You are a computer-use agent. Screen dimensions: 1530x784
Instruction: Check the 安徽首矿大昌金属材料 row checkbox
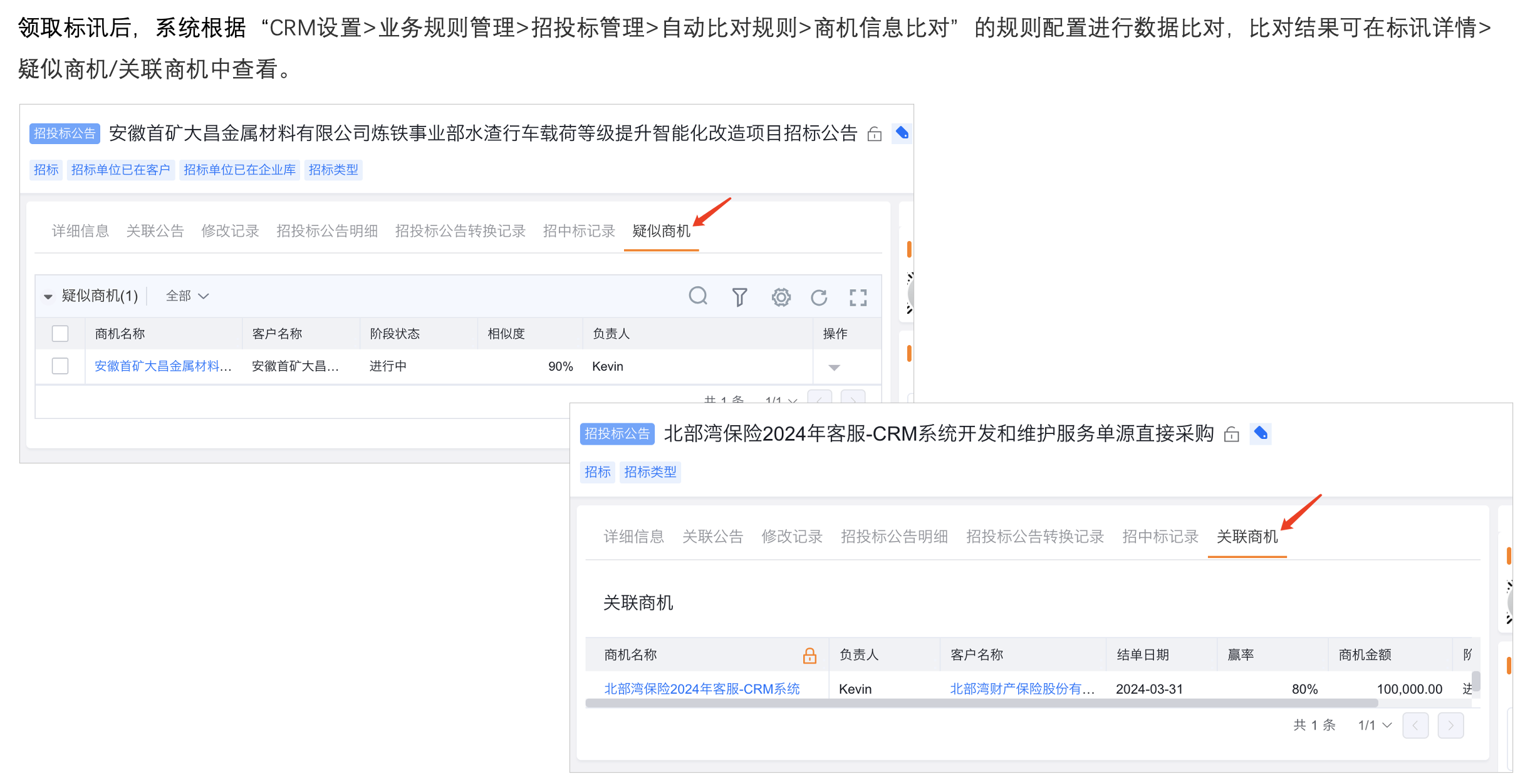[x=60, y=366]
